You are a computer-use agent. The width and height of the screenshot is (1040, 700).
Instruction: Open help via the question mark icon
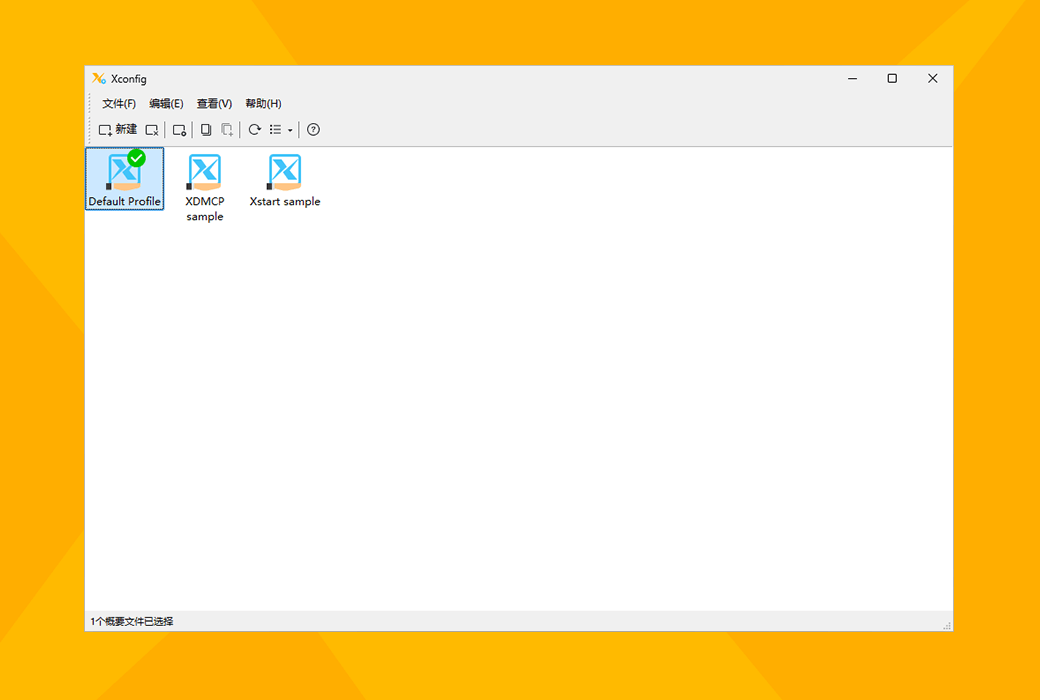[x=314, y=130]
